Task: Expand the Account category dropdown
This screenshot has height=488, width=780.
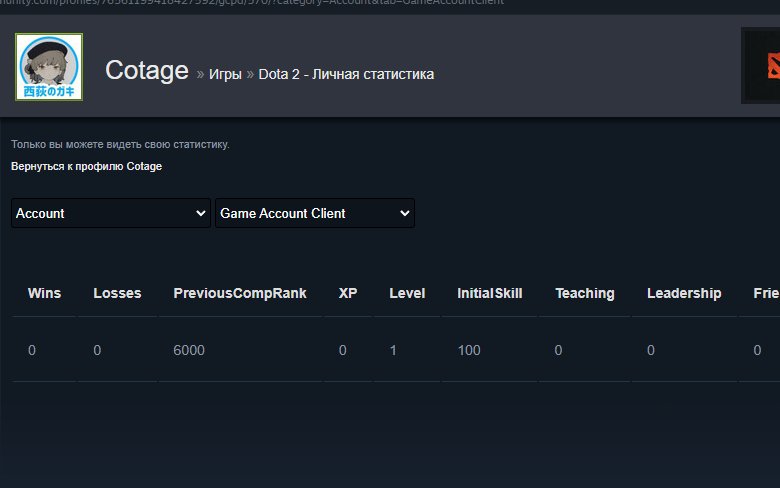Action: point(111,213)
